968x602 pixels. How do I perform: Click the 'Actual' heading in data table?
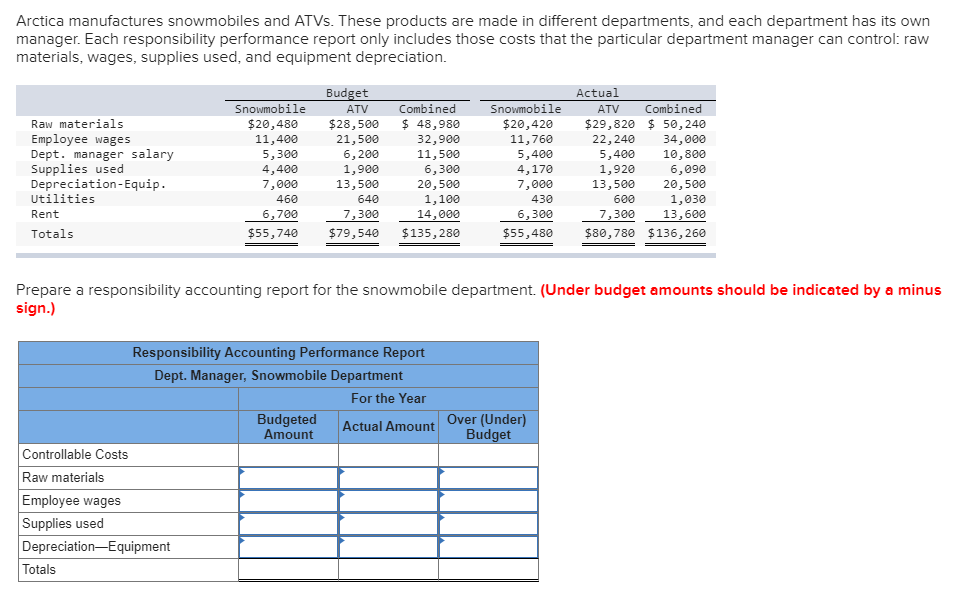pyautogui.click(x=597, y=93)
